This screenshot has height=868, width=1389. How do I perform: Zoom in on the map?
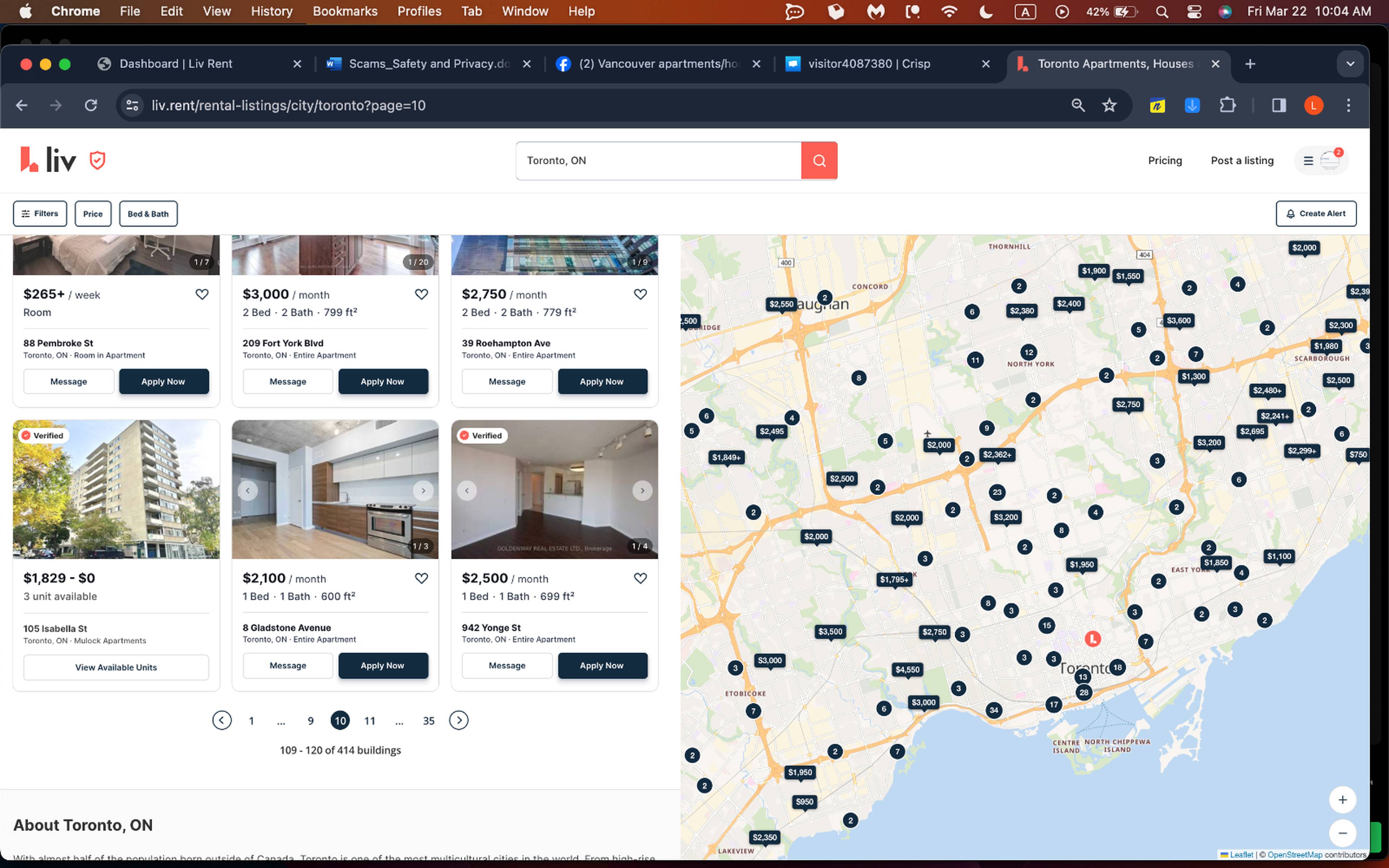click(1342, 800)
